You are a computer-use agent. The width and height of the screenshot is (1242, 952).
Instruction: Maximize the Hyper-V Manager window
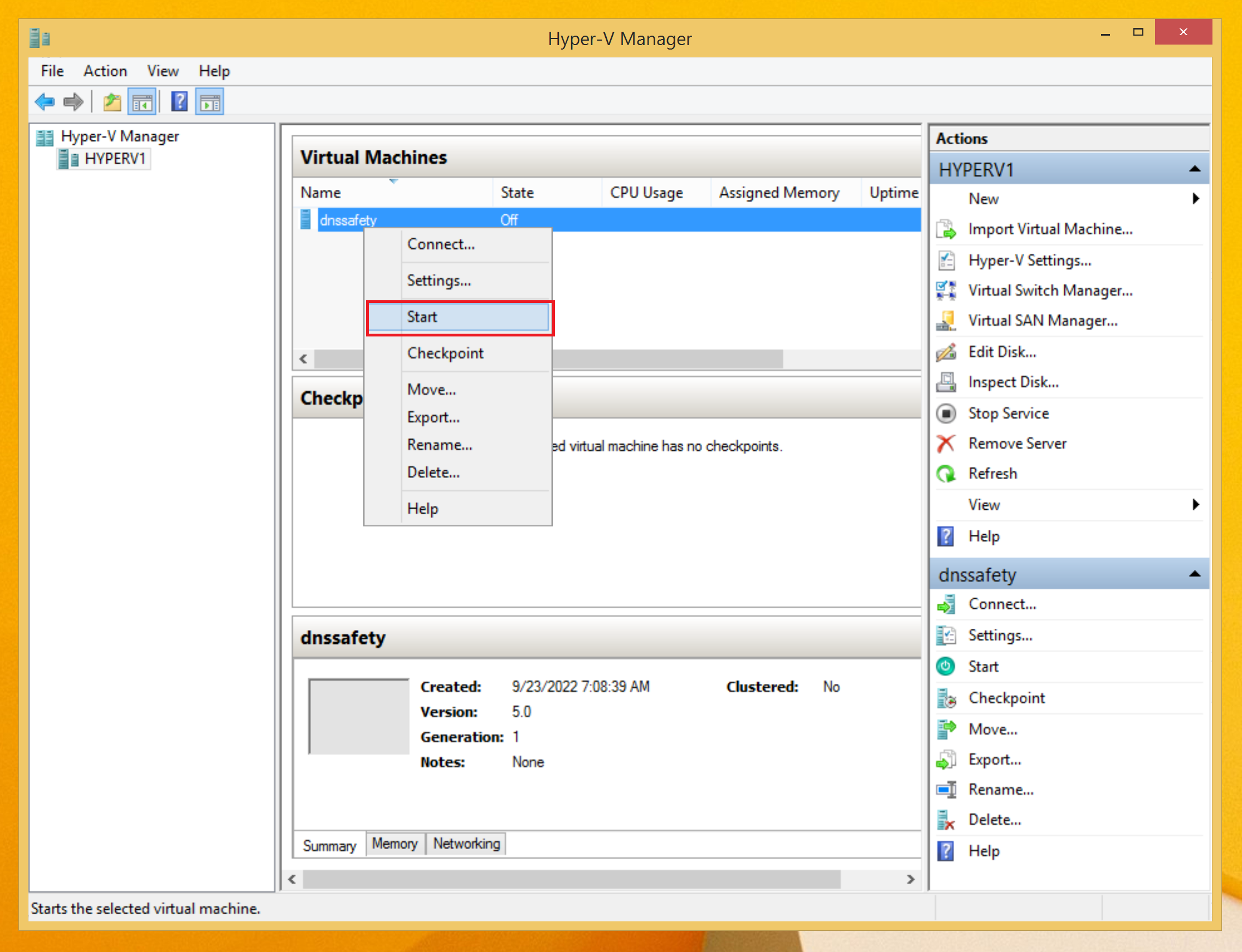point(1138,32)
